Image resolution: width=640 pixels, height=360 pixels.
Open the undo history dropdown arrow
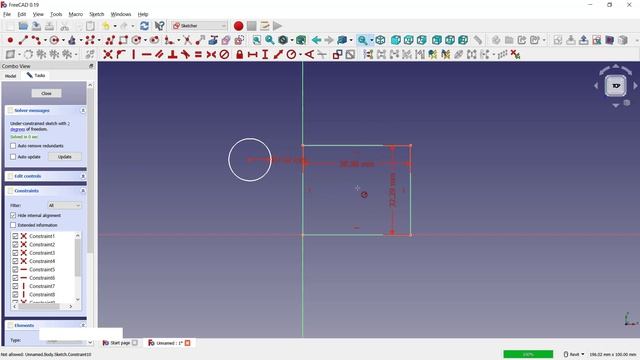(x=115, y=26)
